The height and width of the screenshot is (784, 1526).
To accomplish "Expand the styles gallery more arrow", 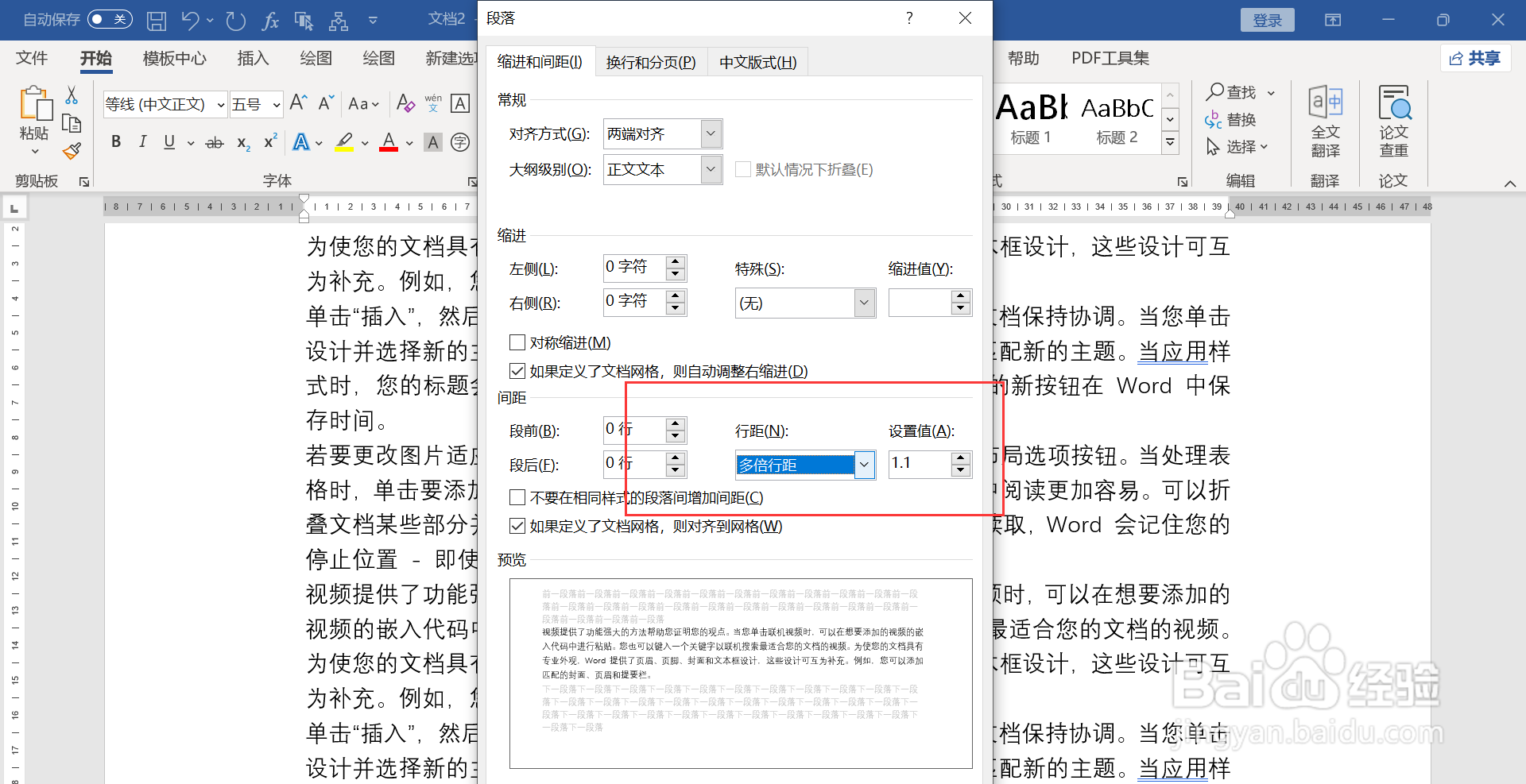I will pos(1170,143).
